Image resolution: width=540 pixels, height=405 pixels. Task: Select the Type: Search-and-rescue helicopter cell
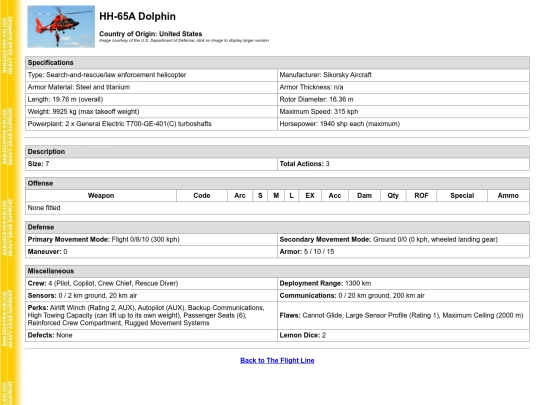pyautogui.click(x=151, y=75)
